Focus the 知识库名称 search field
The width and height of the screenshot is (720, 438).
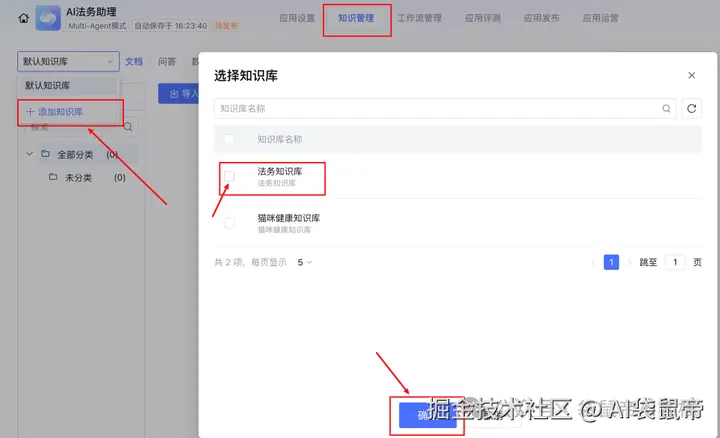coord(445,108)
